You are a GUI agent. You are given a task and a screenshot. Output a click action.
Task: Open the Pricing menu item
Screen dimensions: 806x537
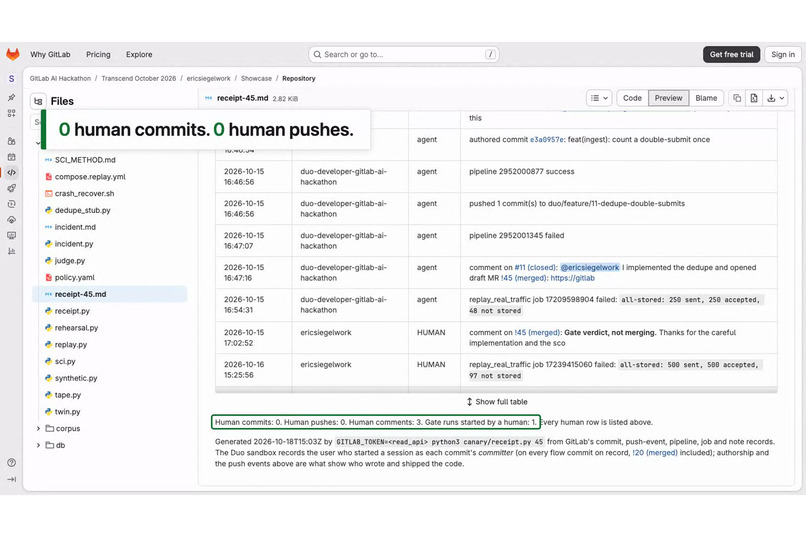point(98,54)
